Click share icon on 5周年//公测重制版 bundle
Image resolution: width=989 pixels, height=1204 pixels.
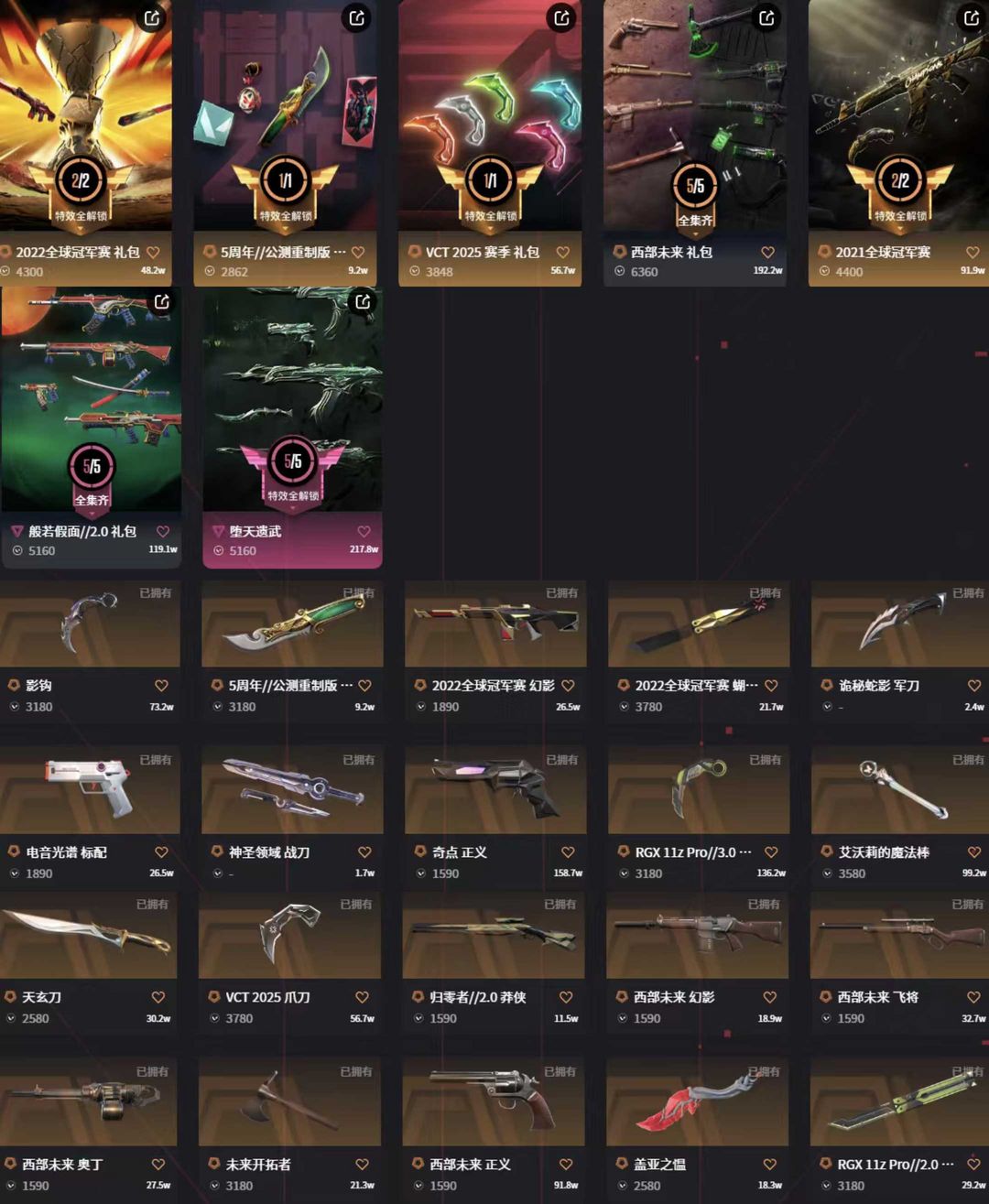click(x=357, y=17)
